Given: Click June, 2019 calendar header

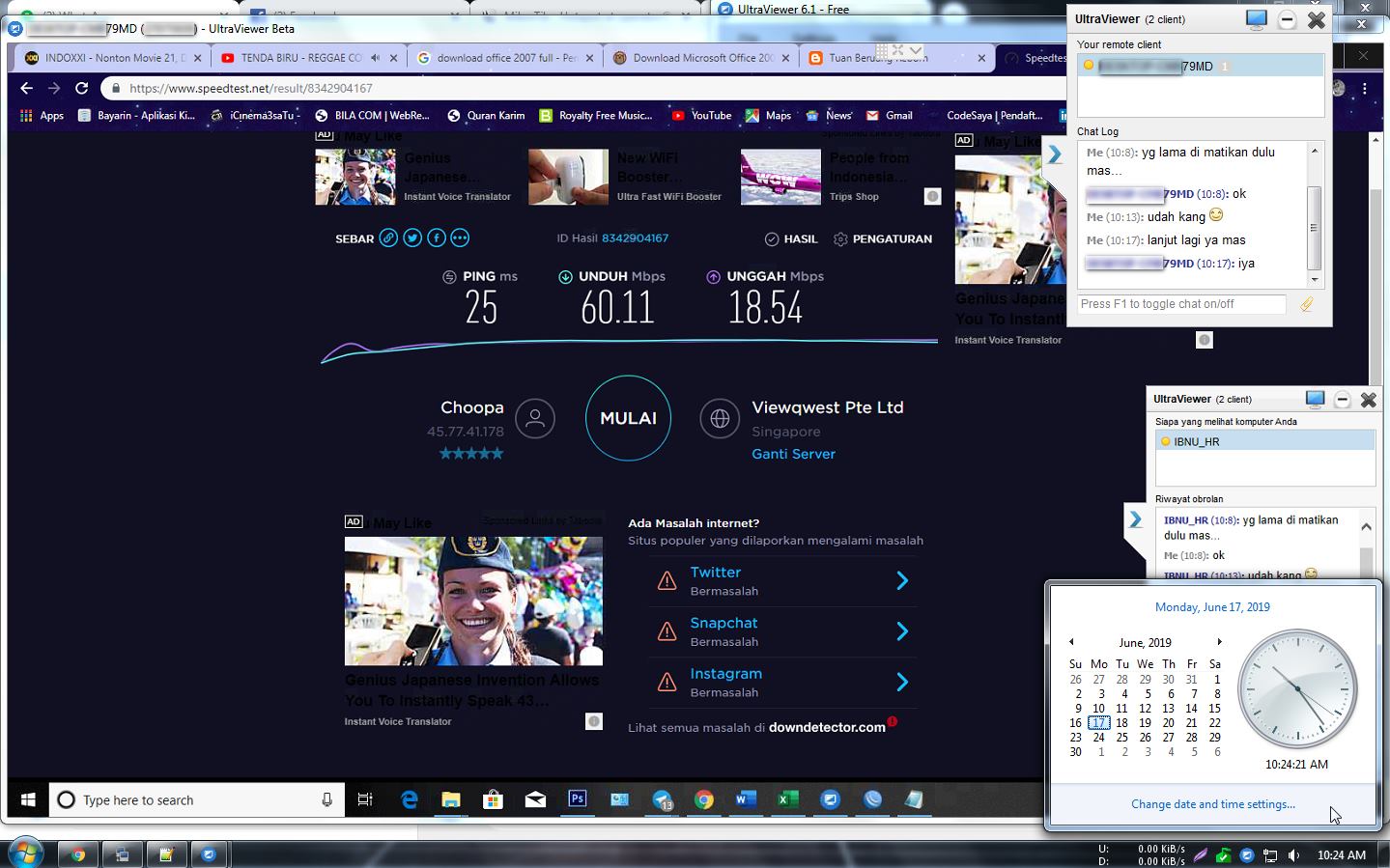Looking at the screenshot, I should 1145,643.
